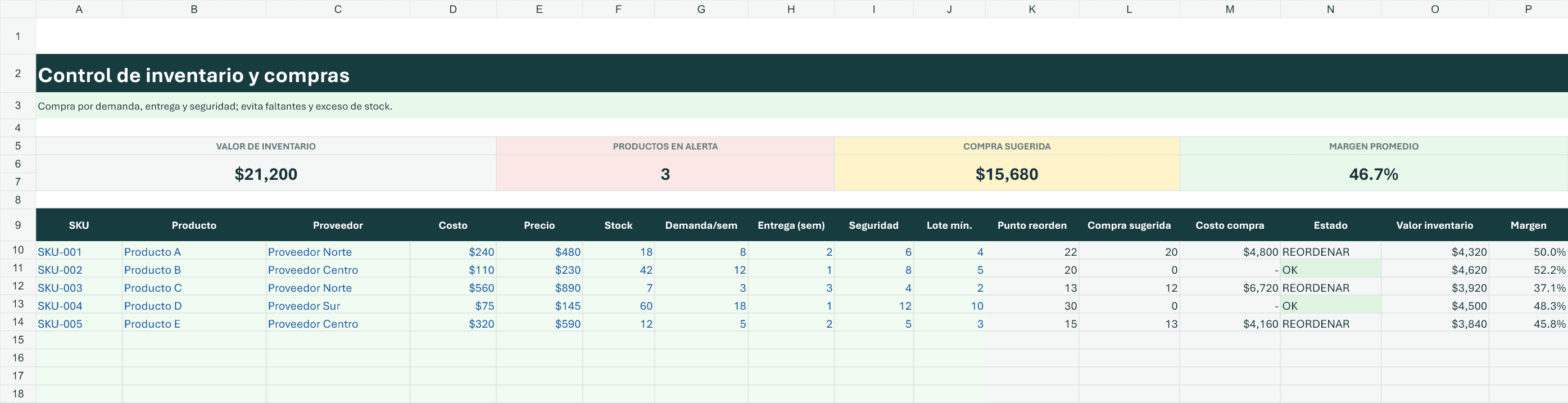Image resolution: width=1568 pixels, height=403 pixels.
Task: Click the 'MARGEN PROMEDIO' label
Action: tap(1374, 146)
